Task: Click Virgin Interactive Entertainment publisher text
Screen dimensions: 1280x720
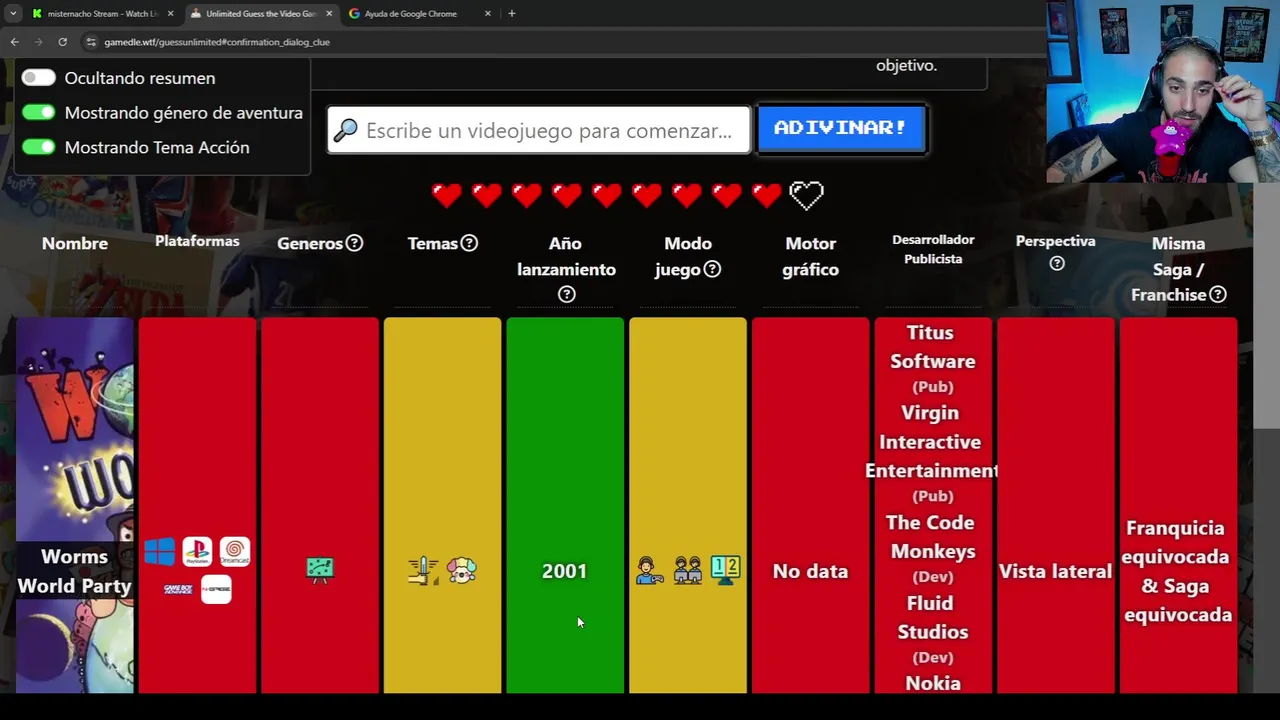Action: 931,441
